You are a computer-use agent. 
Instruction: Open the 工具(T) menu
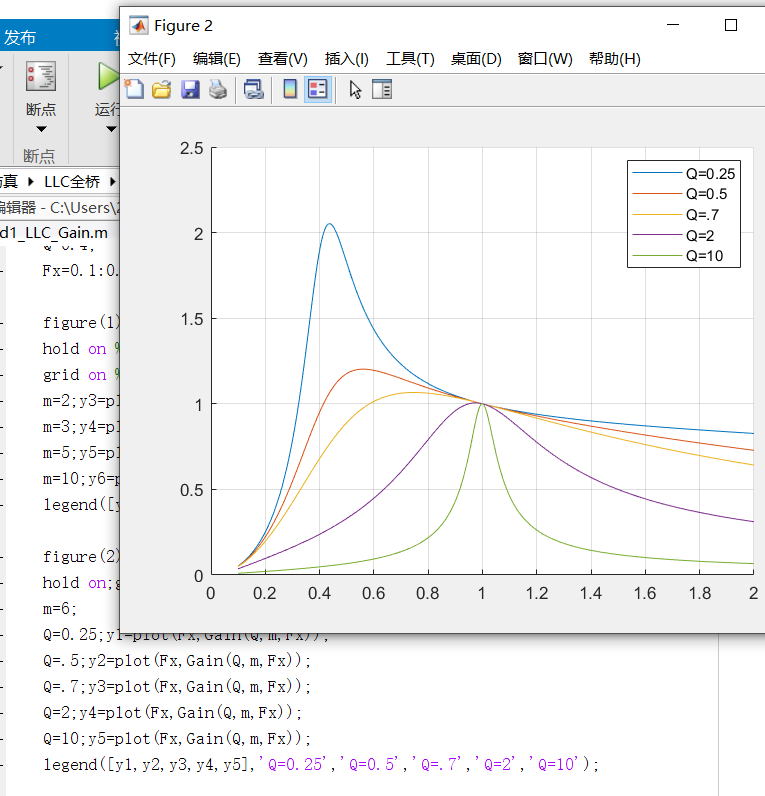coord(410,59)
